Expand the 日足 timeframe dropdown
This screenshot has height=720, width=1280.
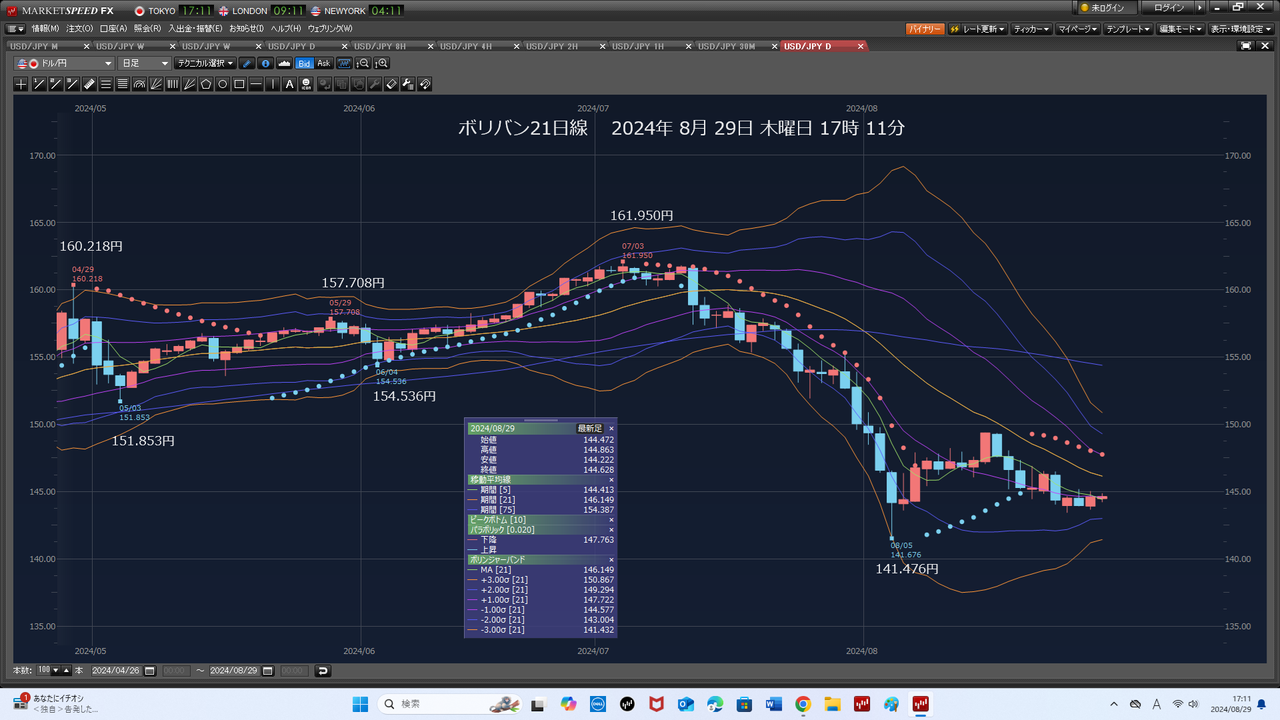pos(145,63)
